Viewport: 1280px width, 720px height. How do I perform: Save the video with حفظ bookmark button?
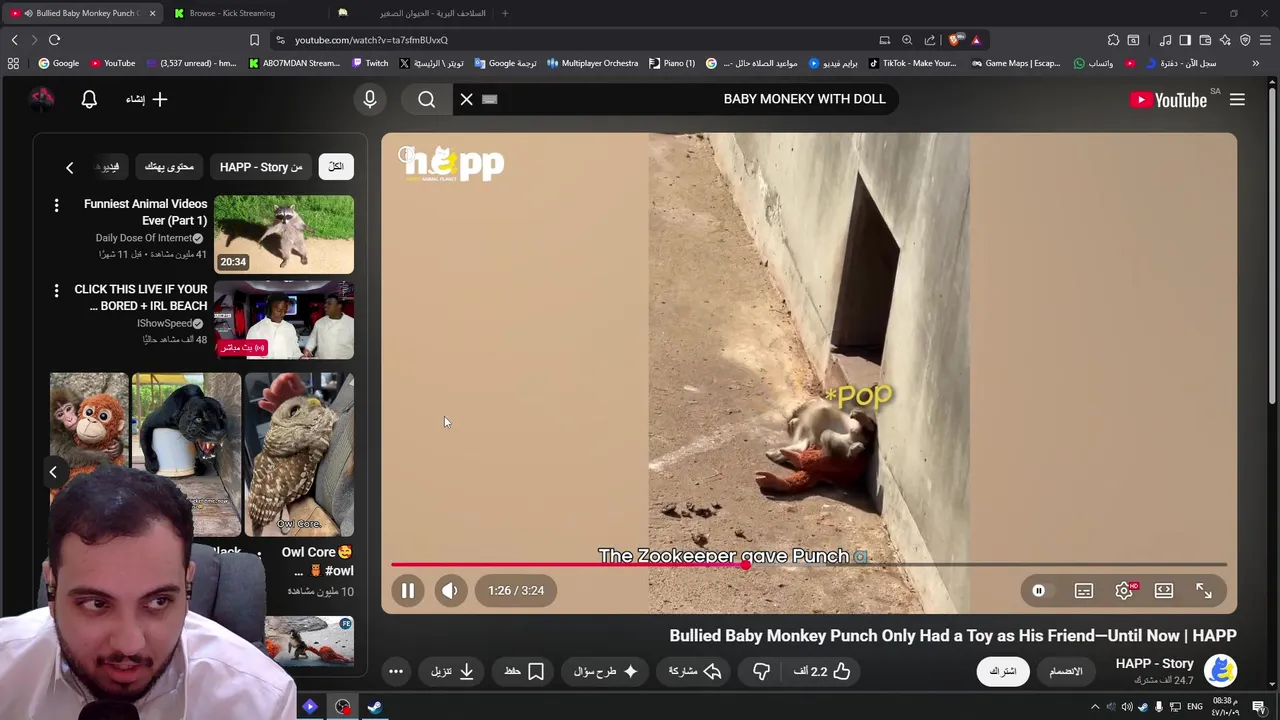(525, 671)
